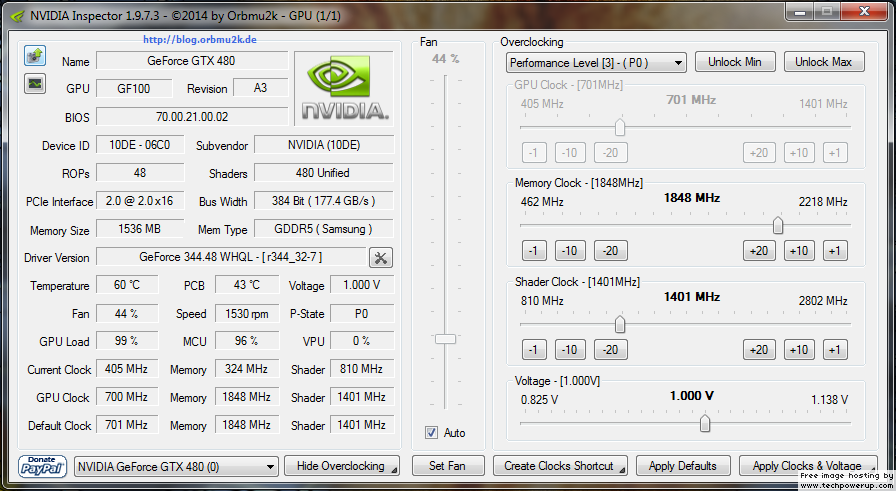This screenshot has height=491, width=896.
Task: Click the Memory Size value 1536 MB
Action: 140,229
